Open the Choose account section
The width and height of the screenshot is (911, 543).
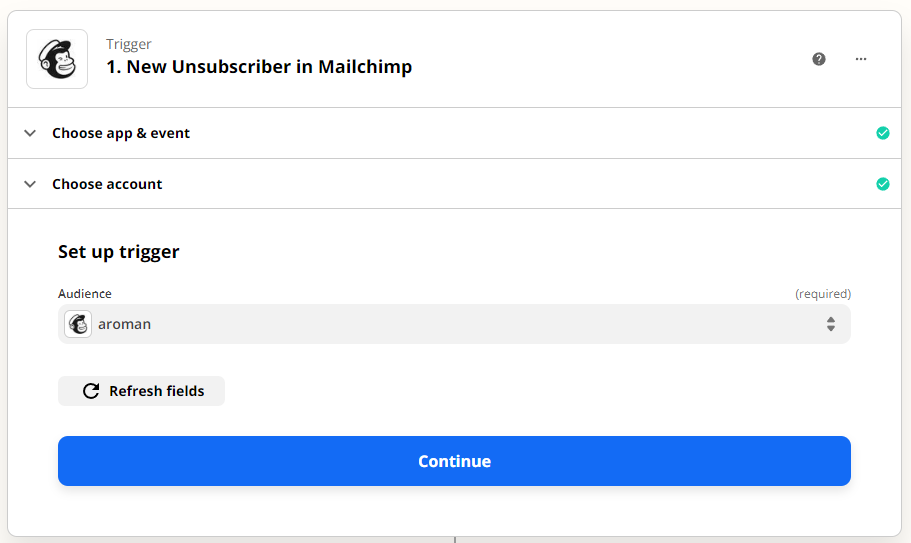454,184
